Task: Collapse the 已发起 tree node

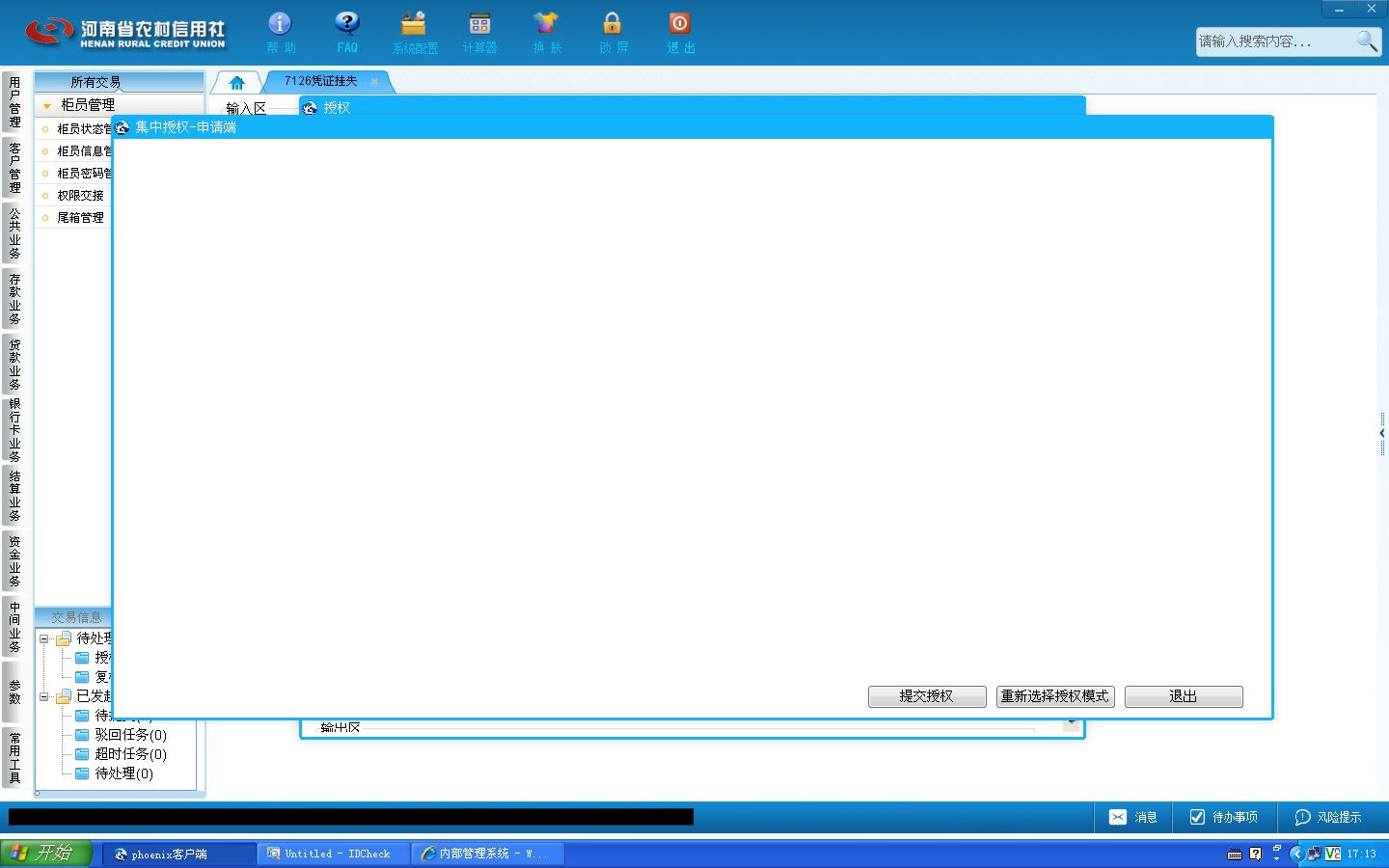Action: click(43, 696)
